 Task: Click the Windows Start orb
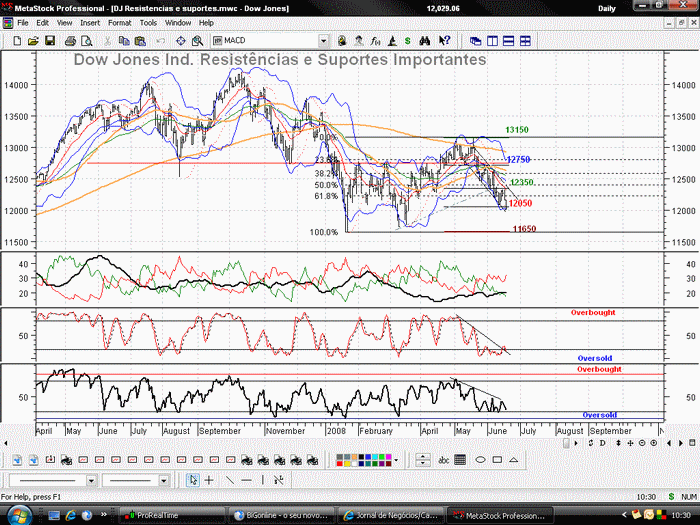click(19, 515)
